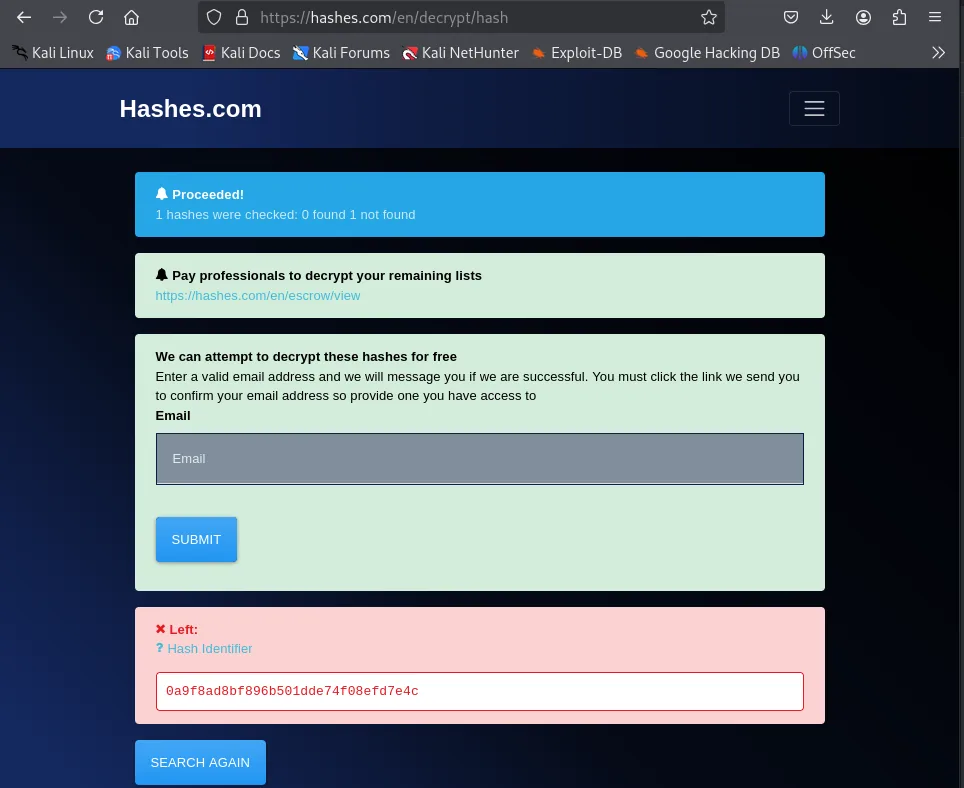The image size is (964, 788).
Task: Click the SEARCH AGAIN button
Action: click(x=200, y=762)
